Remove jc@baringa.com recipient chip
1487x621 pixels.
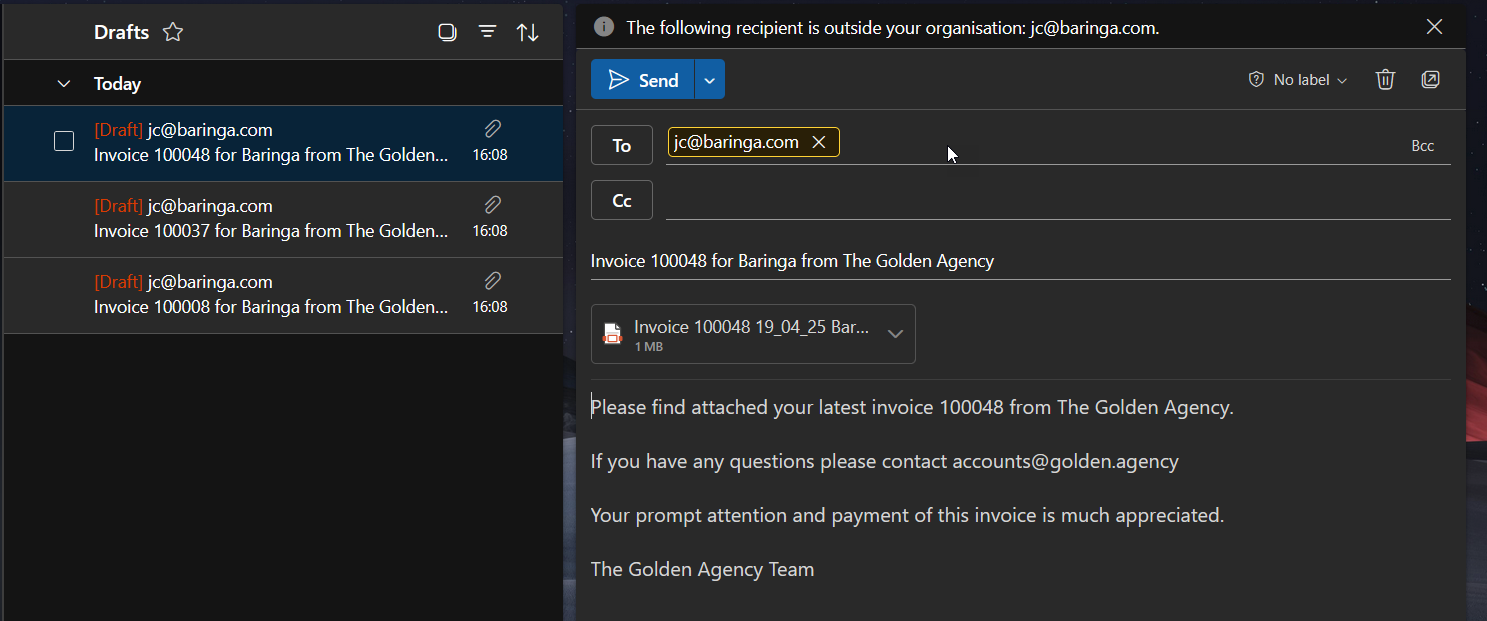pos(819,143)
